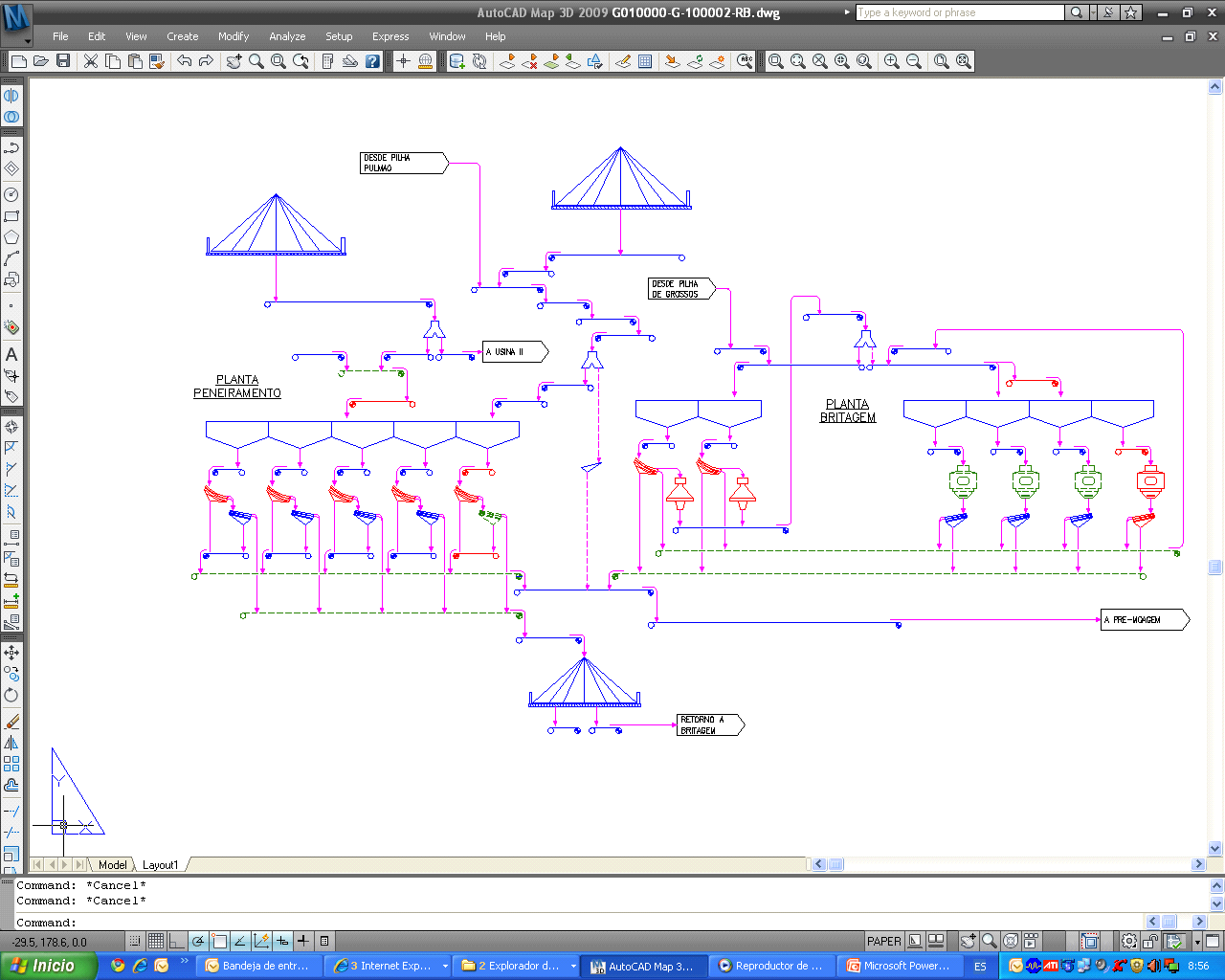Select the Zoom Window tool

278,61
